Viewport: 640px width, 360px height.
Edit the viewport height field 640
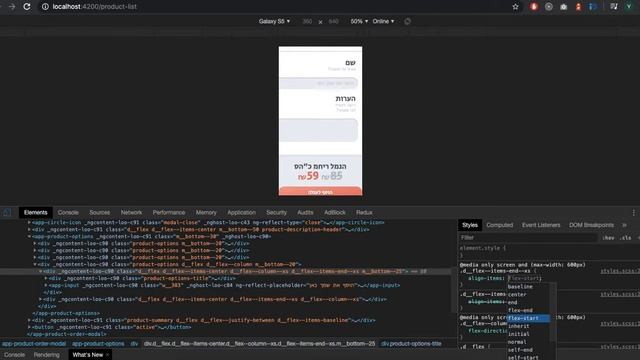333,21
